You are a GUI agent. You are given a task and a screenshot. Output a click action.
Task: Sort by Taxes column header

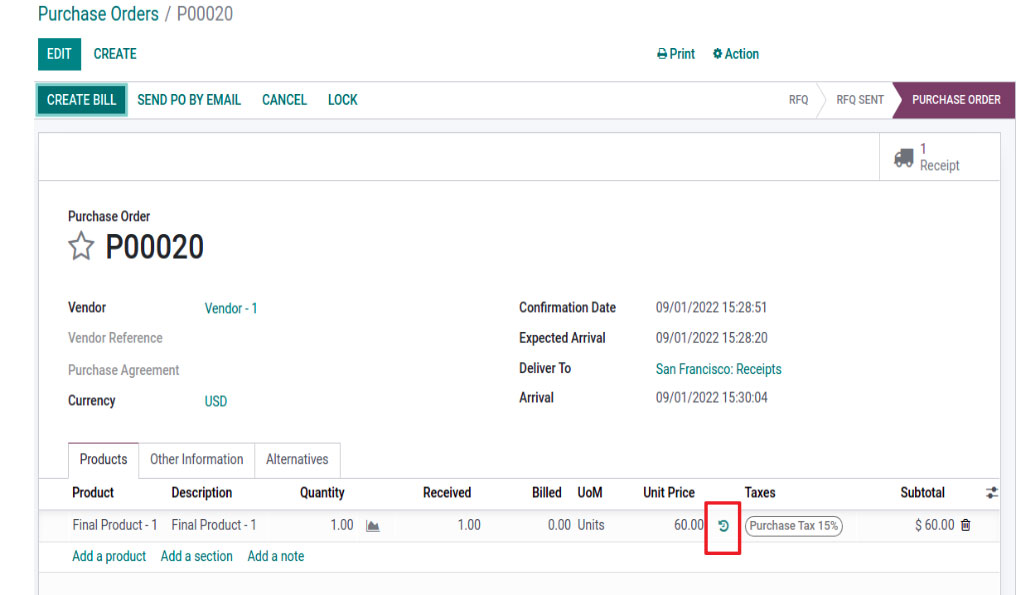coord(760,493)
